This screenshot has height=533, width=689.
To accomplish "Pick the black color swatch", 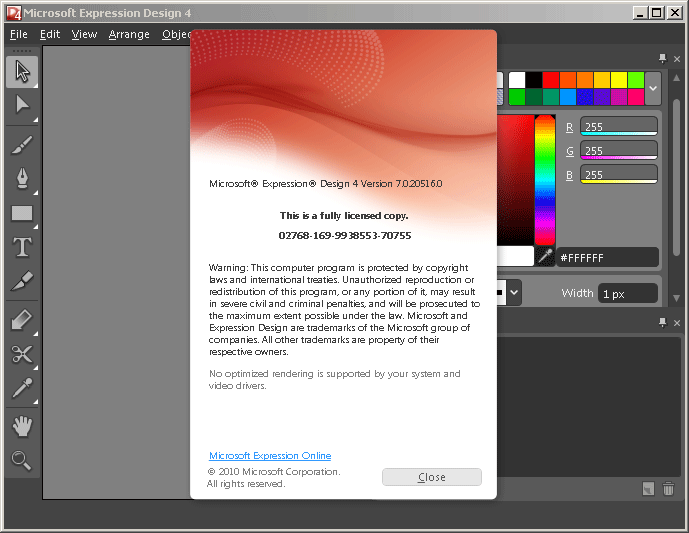I will point(534,80).
